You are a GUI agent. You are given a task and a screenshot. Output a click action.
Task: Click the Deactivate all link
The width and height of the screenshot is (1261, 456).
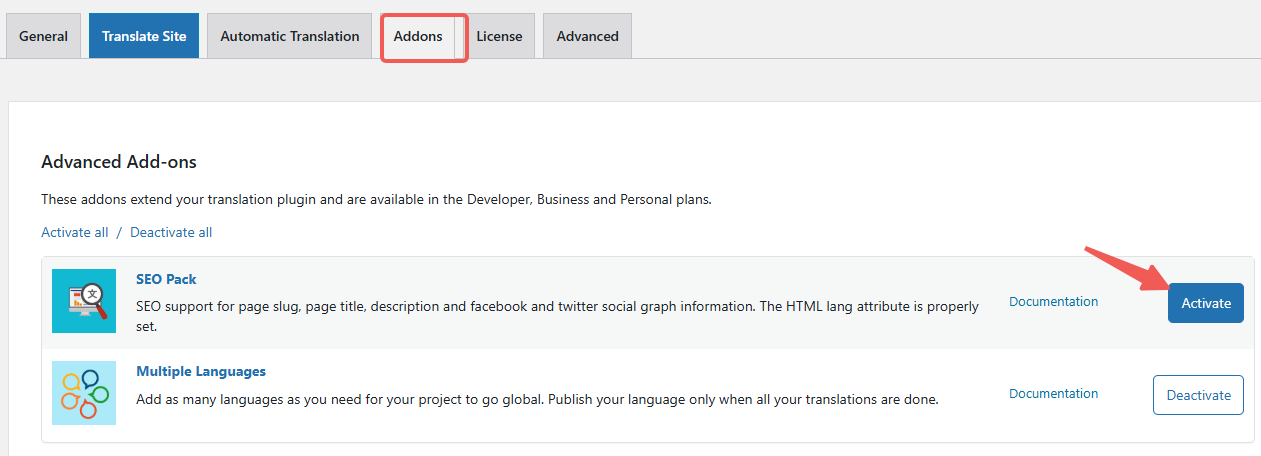coord(171,232)
